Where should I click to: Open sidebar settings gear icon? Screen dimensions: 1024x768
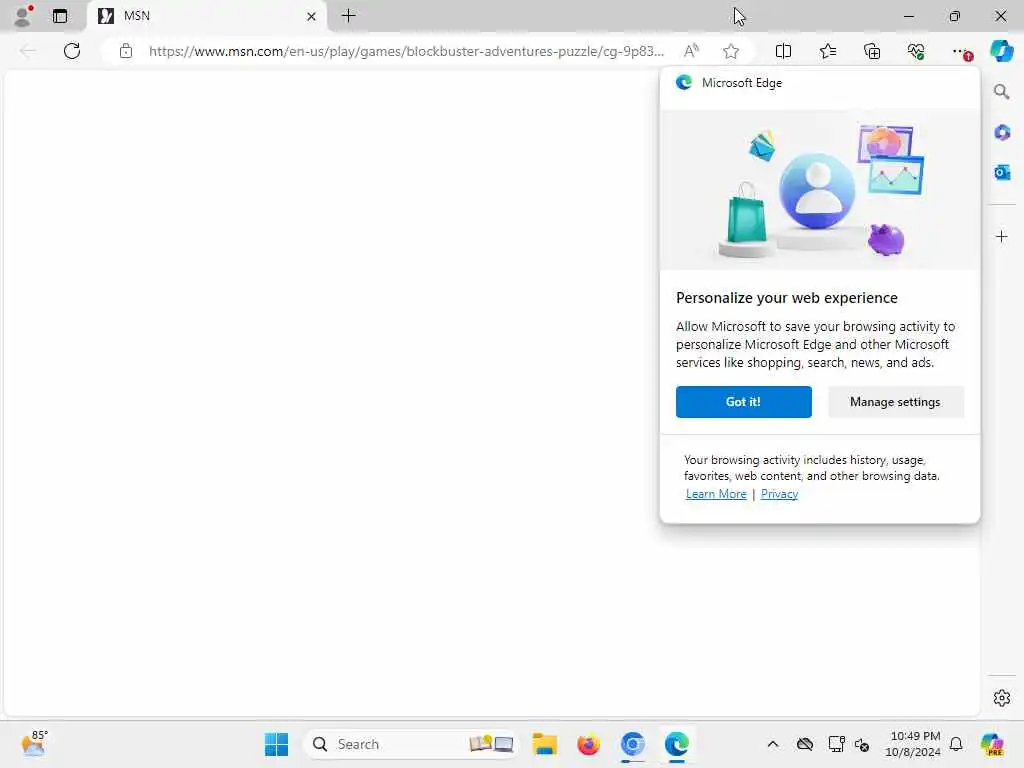1002,698
